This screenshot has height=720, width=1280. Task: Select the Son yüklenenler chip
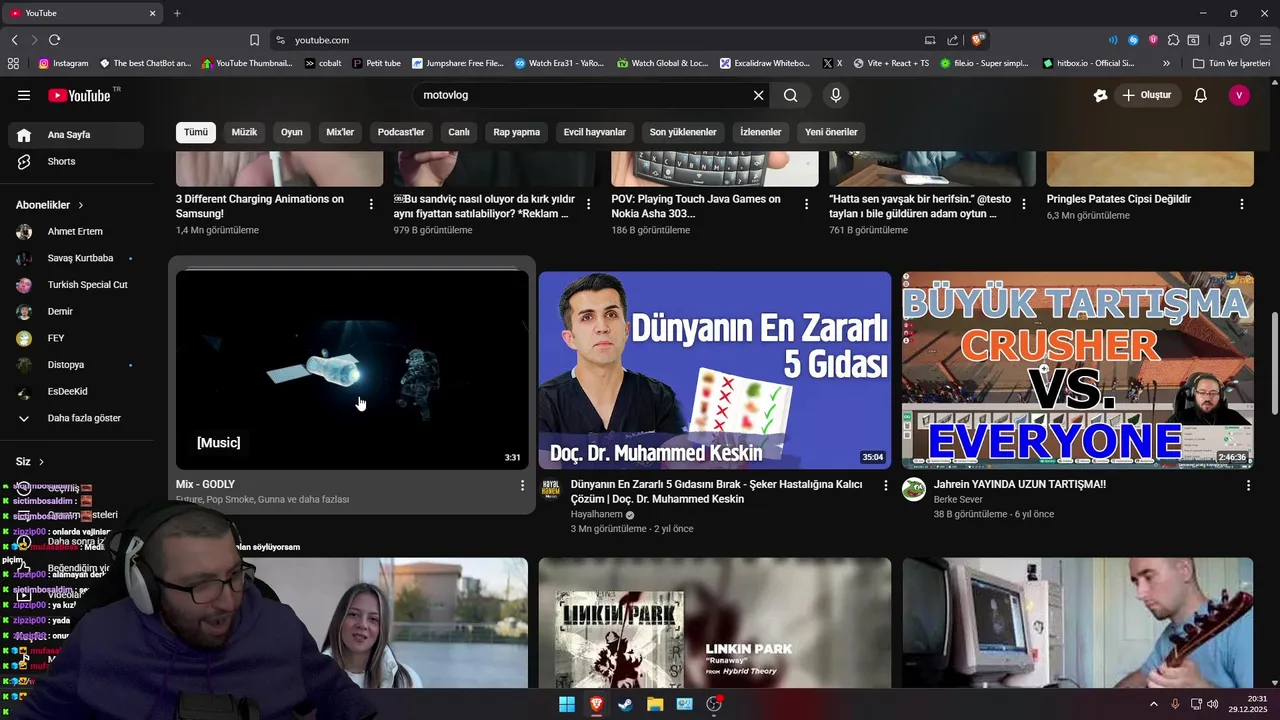pyautogui.click(x=683, y=132)
